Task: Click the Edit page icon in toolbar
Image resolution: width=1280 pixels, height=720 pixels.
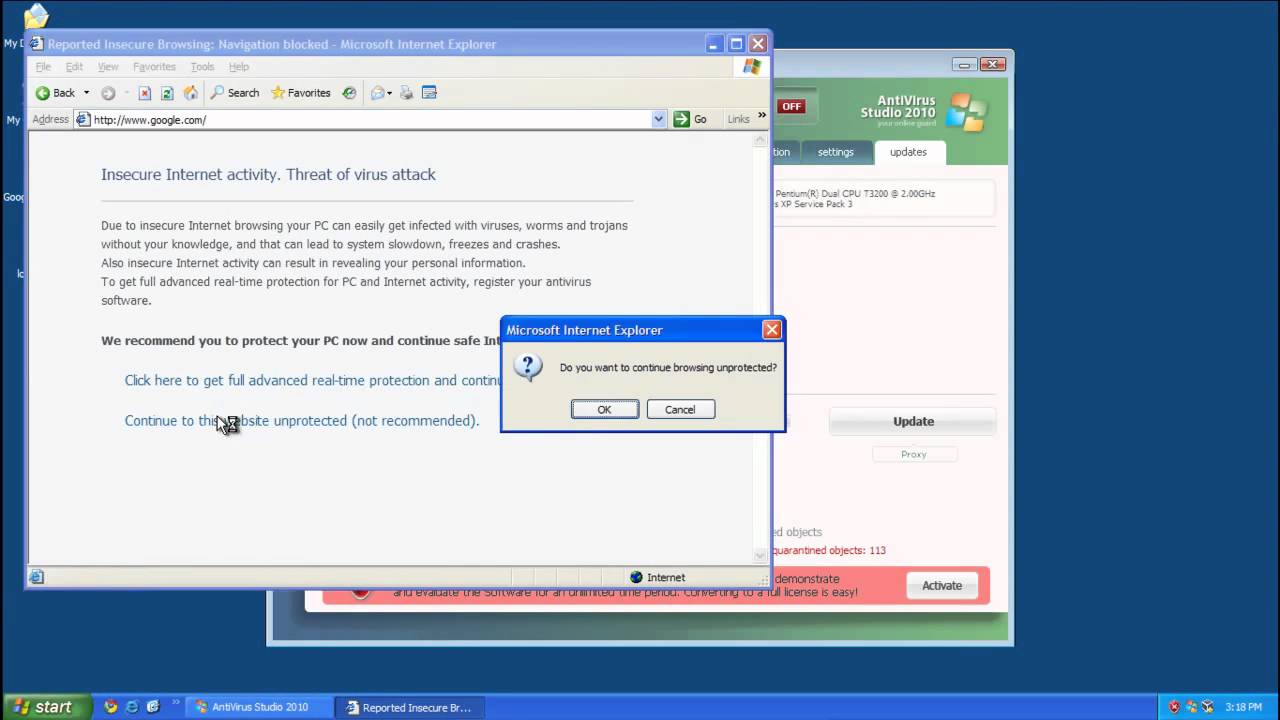Action: click(x=430, y=93)
